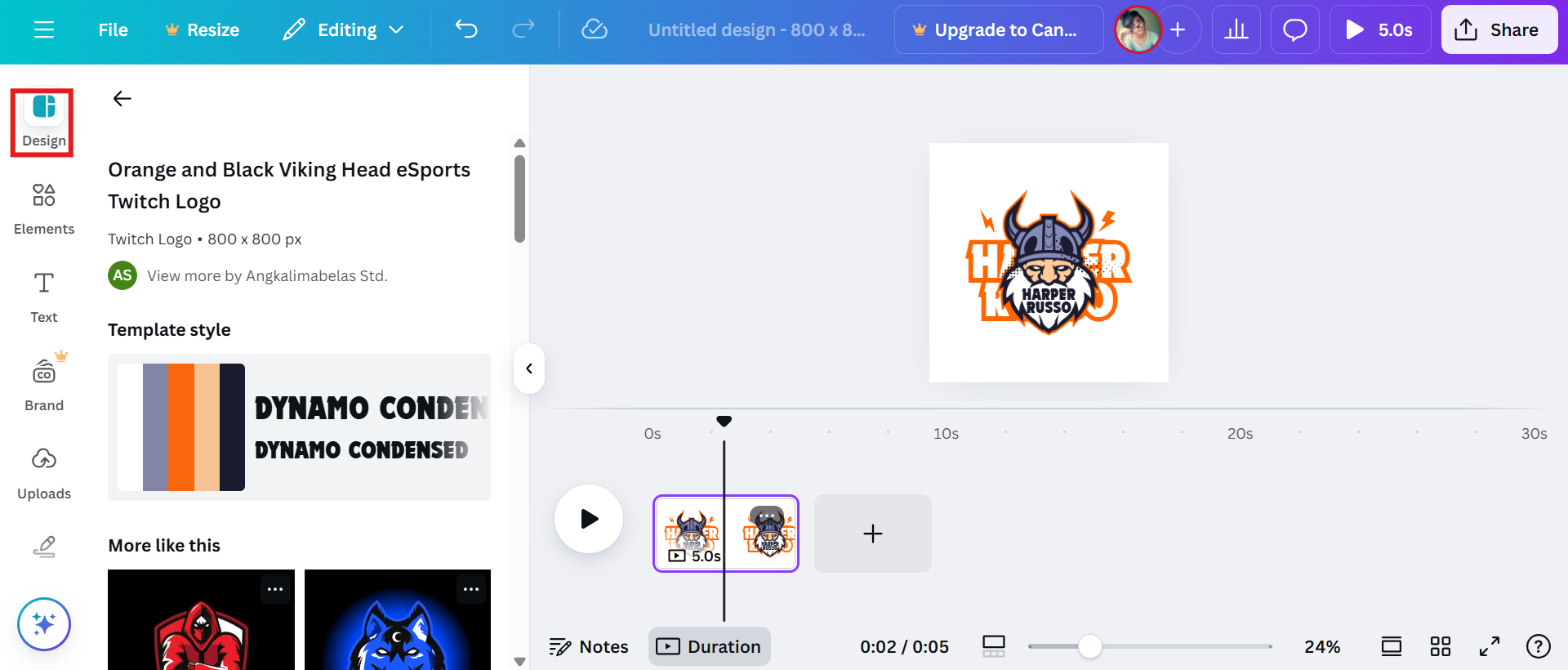View more by Angkalimabelas Std.
This screenshot has width=1568, height=670.
coord(267,276)
